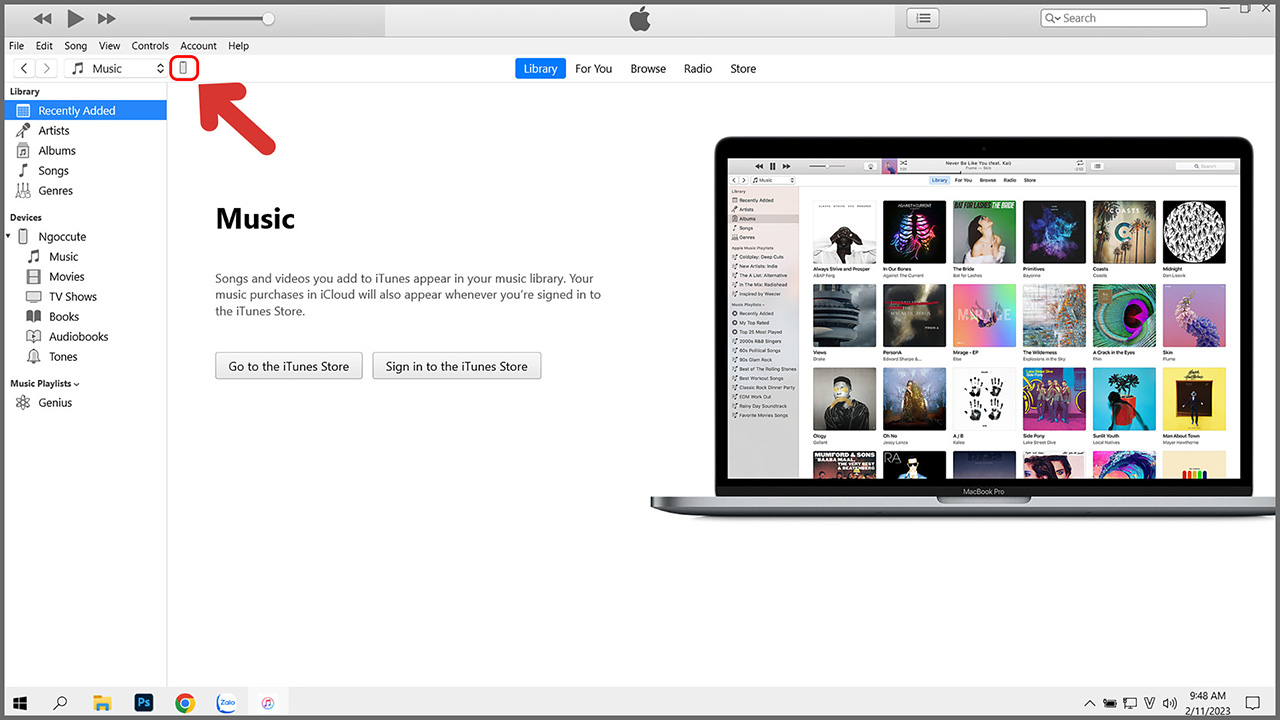This screenshot has width=1280, height=720.
Task: Click the iPhone device icon in toolbar
Action: click(x=183, y=68)
